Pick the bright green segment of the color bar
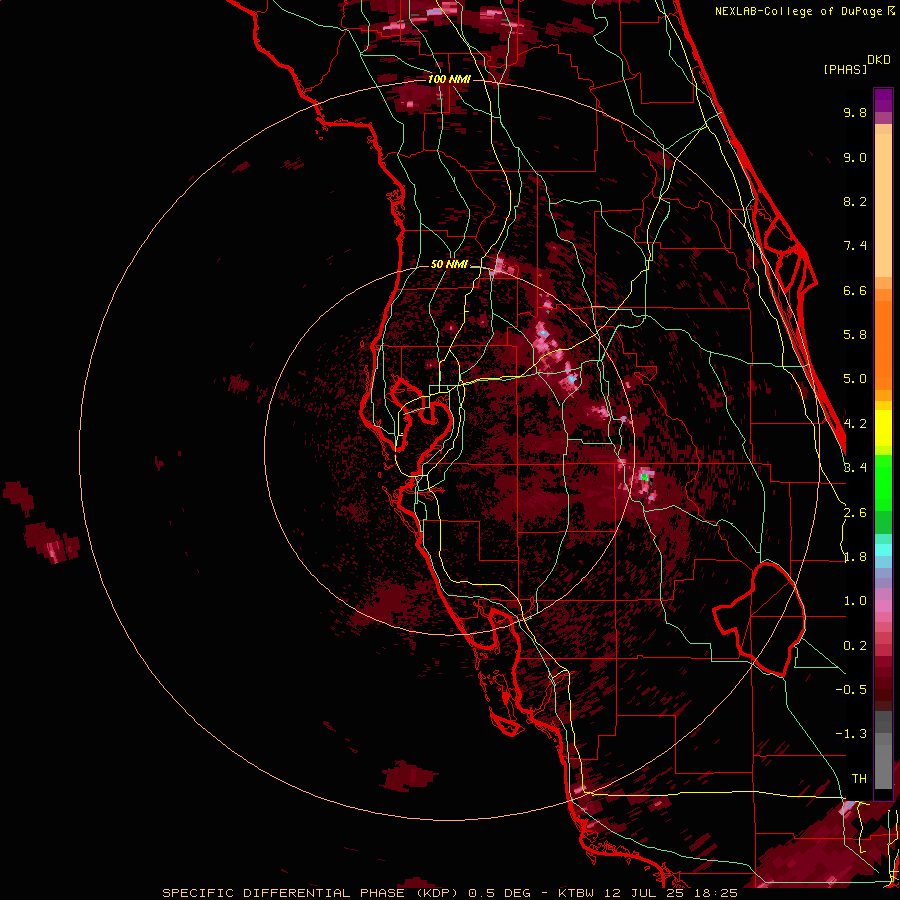This screenshot has height=900, width=900. pyautogui.click(x=883, y=485)
